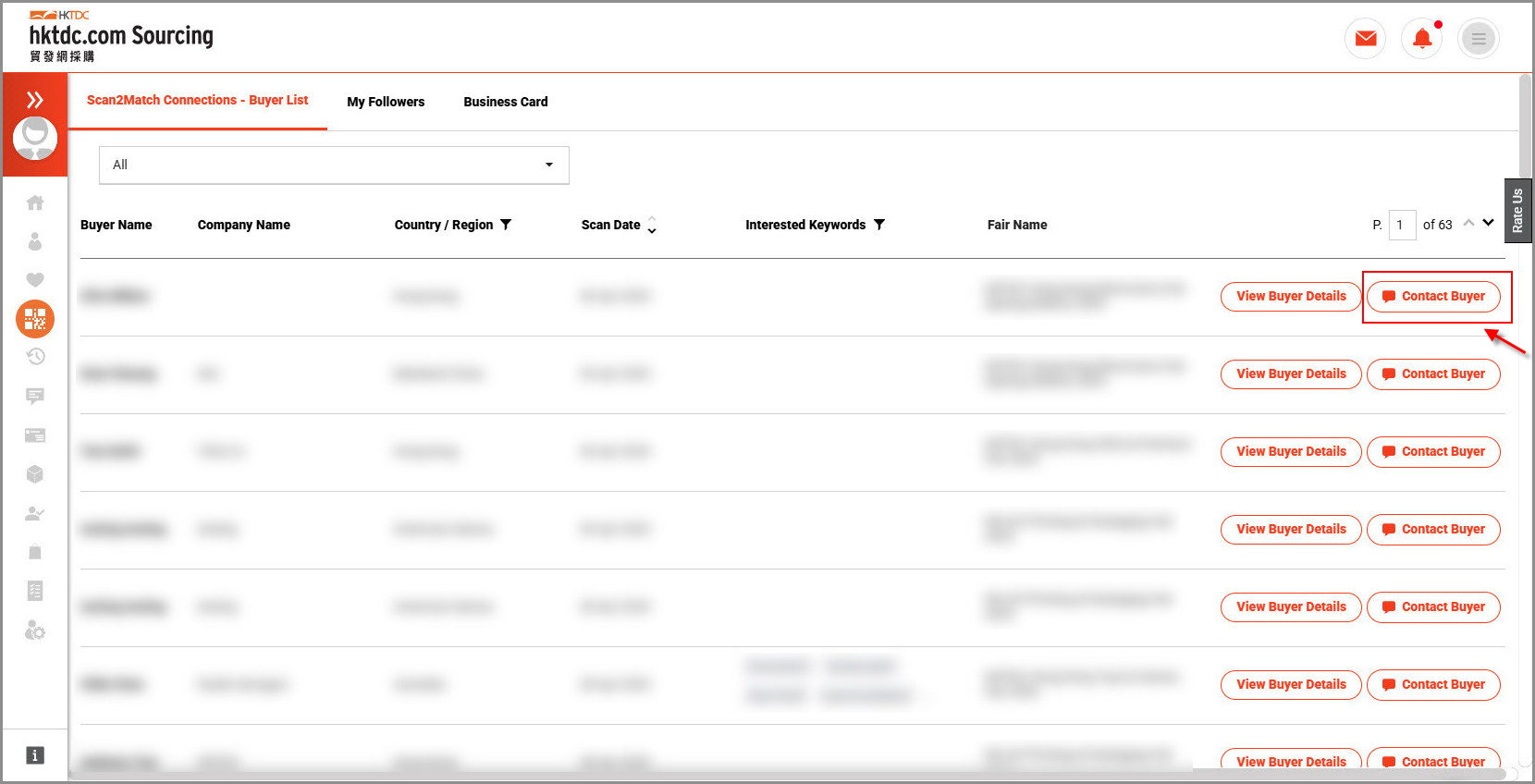1535x784 pixels.
Task: Filter Interested Keywords with funnel icon
Action: pos(879,225)
